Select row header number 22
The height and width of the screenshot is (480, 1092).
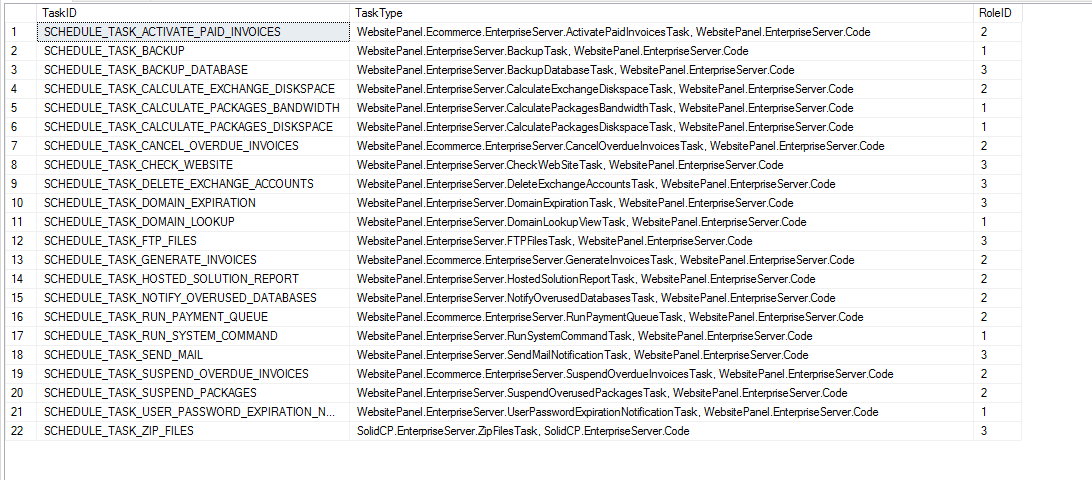pyautogui.click(x=20, y=431)
